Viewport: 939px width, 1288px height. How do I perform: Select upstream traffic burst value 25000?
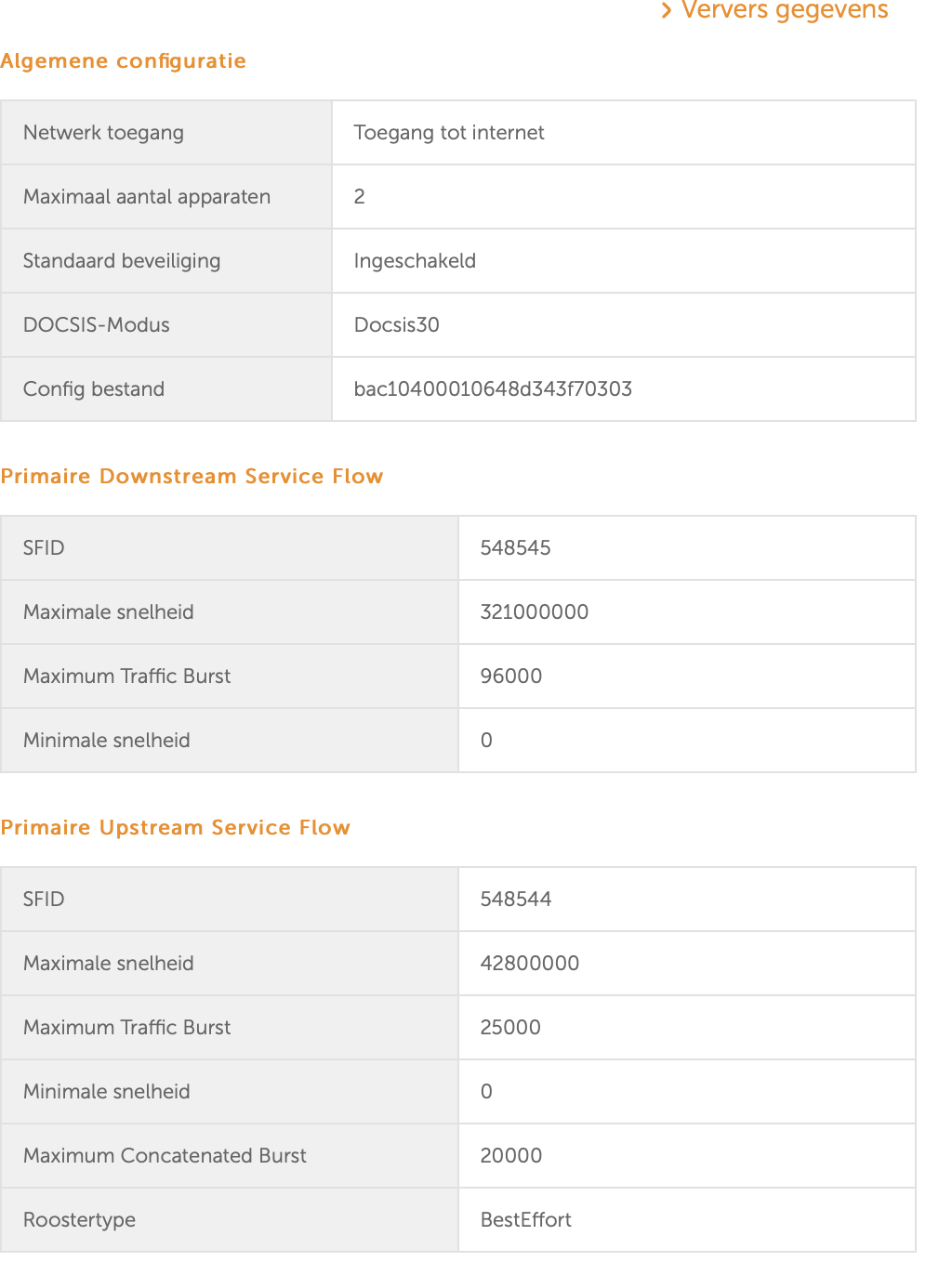pyautogui.click(x=510, y=1028)
